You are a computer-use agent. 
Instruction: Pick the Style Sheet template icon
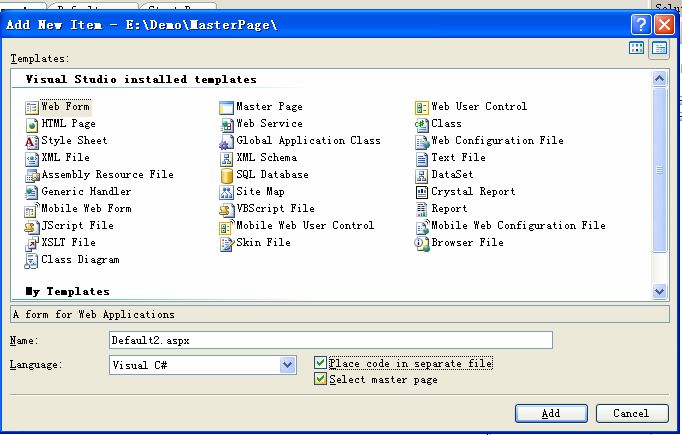[x=32, y=142]
